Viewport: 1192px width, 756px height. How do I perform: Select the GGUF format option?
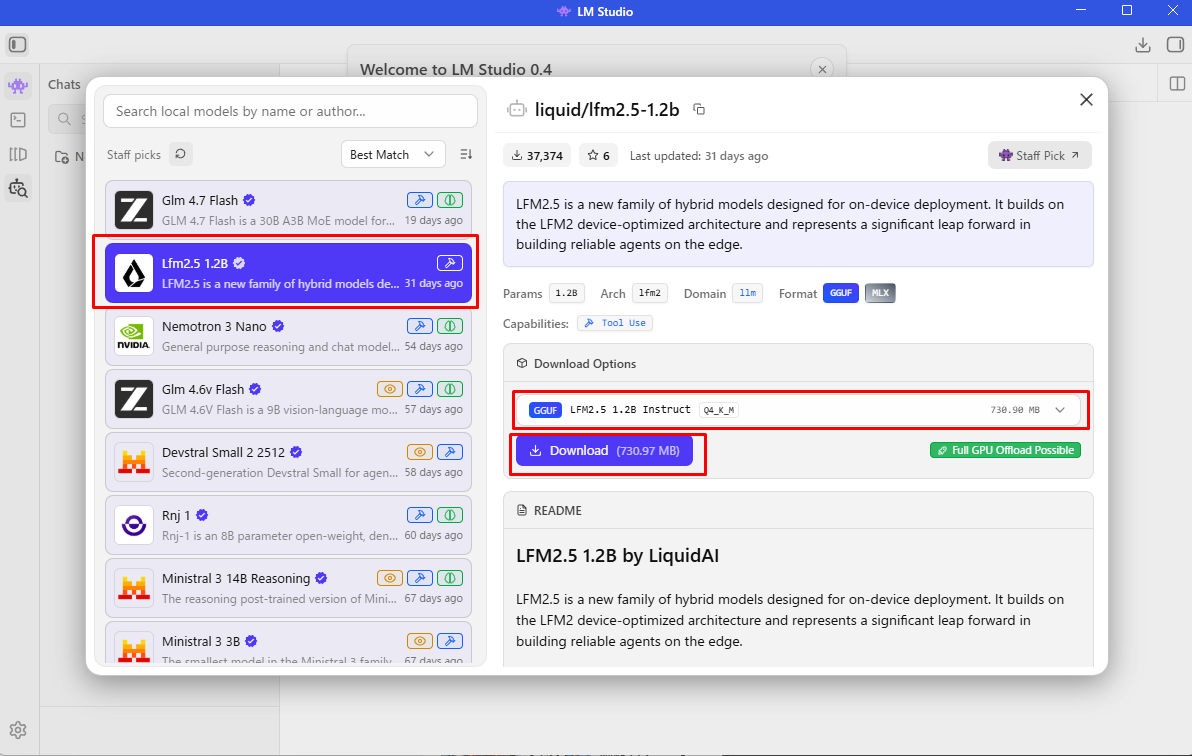[x=841, y=293]
